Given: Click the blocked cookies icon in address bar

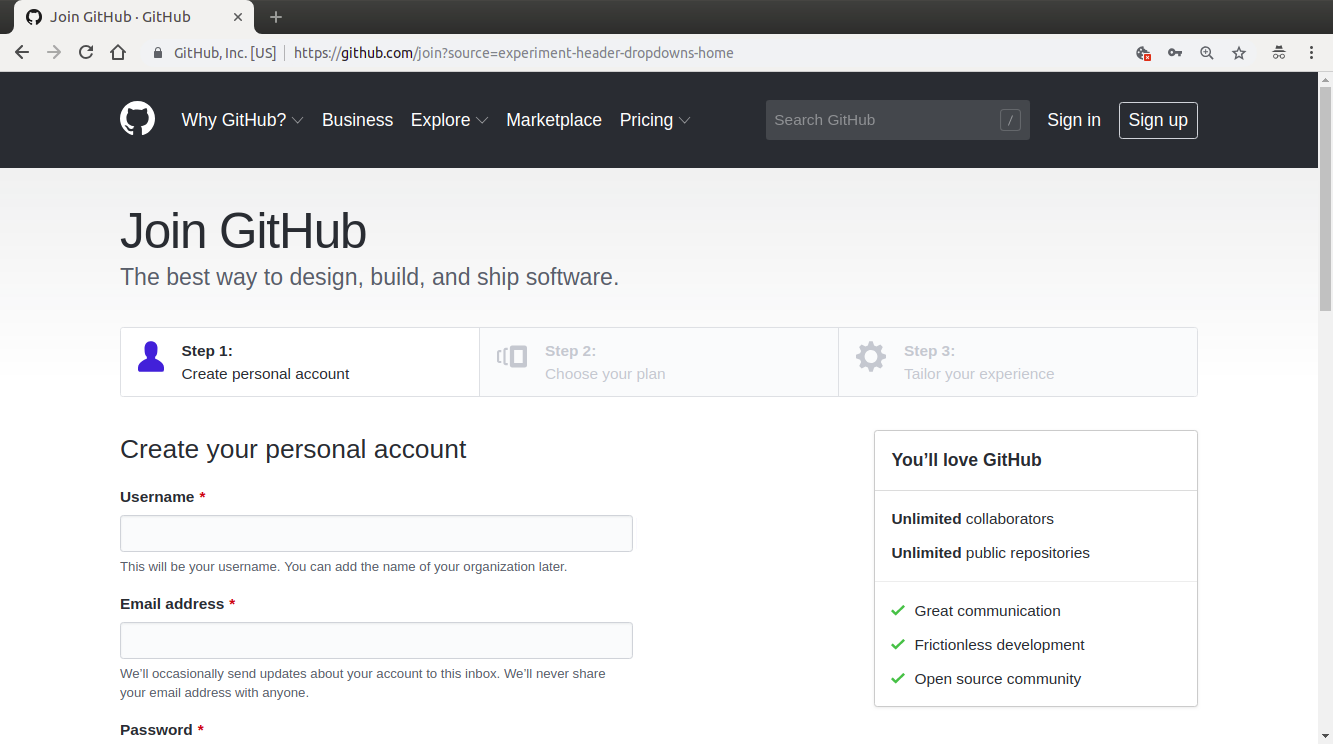Looking at the screenshot, I should tap(1143, 53).
